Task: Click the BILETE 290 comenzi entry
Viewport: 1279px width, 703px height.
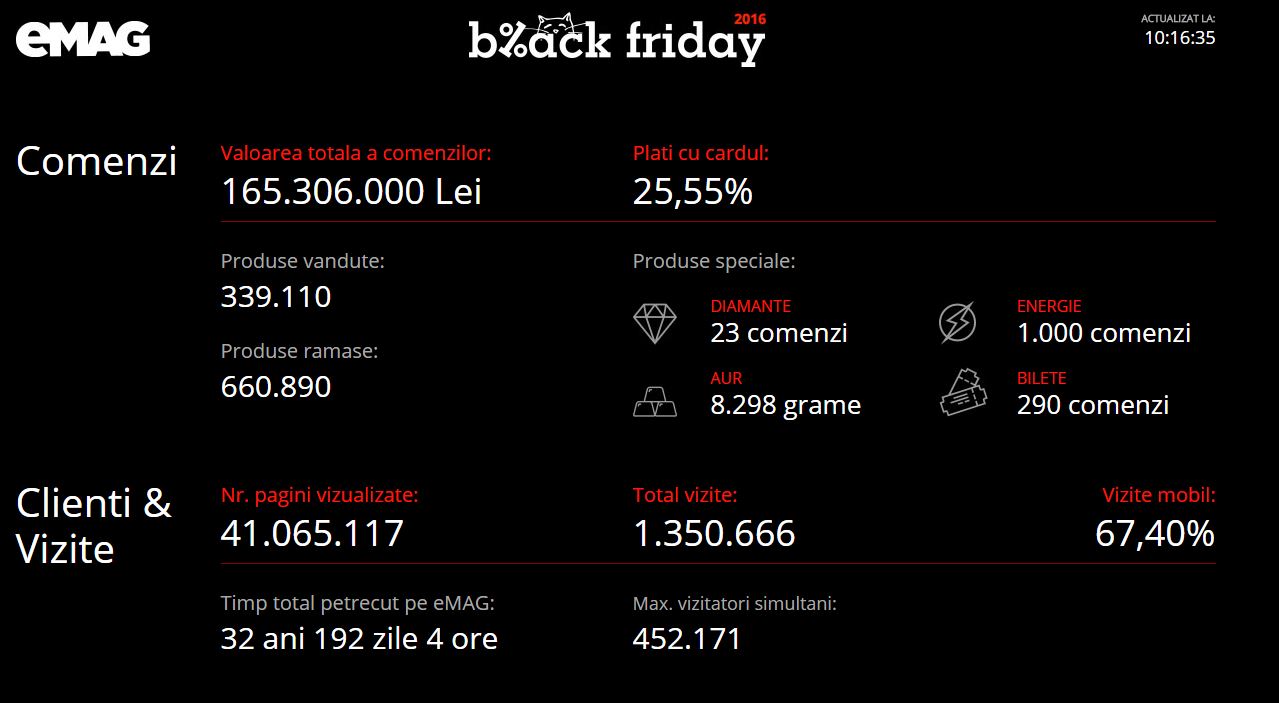Action: coord(1093,394)
